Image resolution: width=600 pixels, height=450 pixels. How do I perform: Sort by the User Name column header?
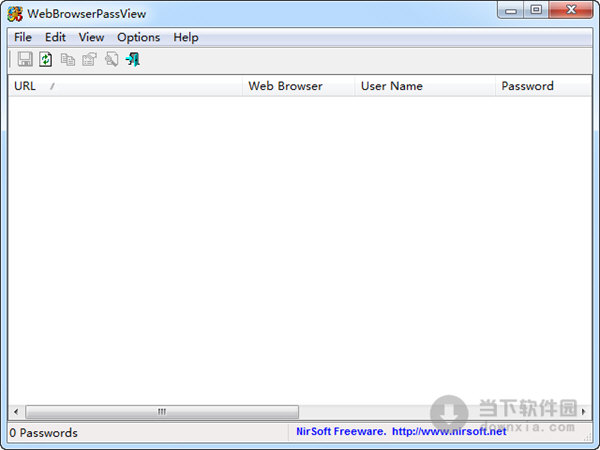click(425, 86)
